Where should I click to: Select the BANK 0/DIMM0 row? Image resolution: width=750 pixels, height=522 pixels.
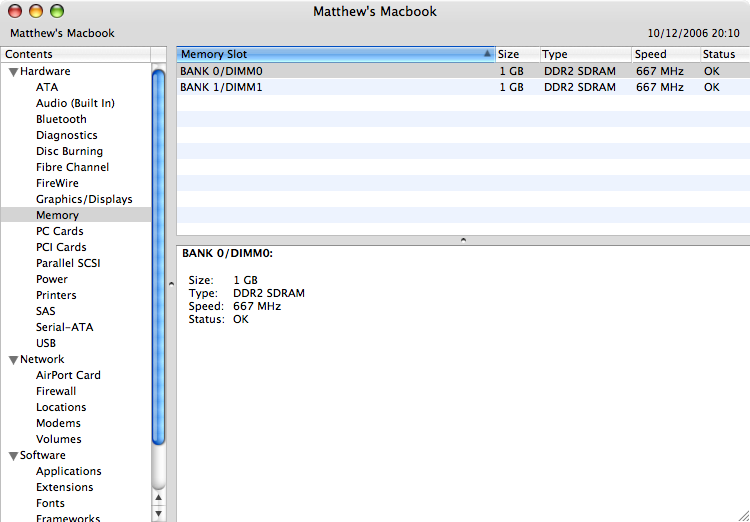[463, 71]
